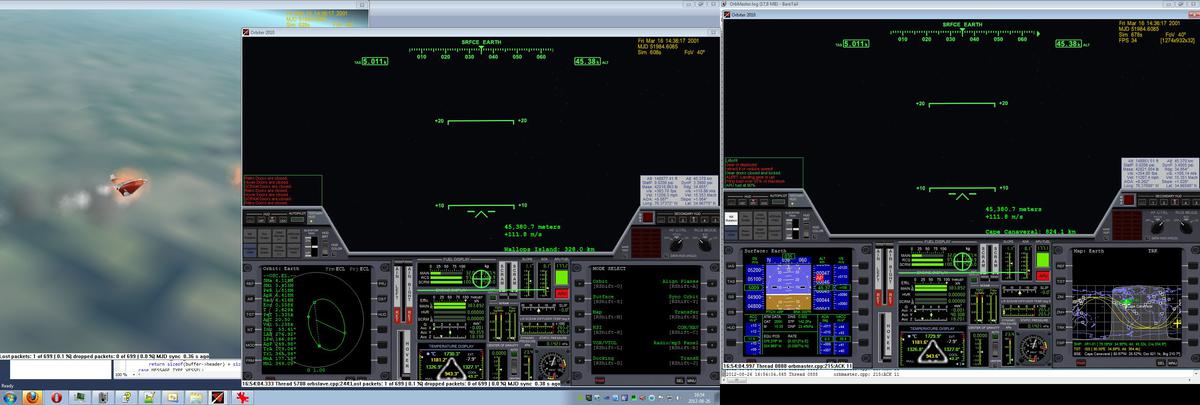Click MNU button under left window's Mode Select MFD
The width and height of the screenshot is (1200, 405).
coord(692,380)
